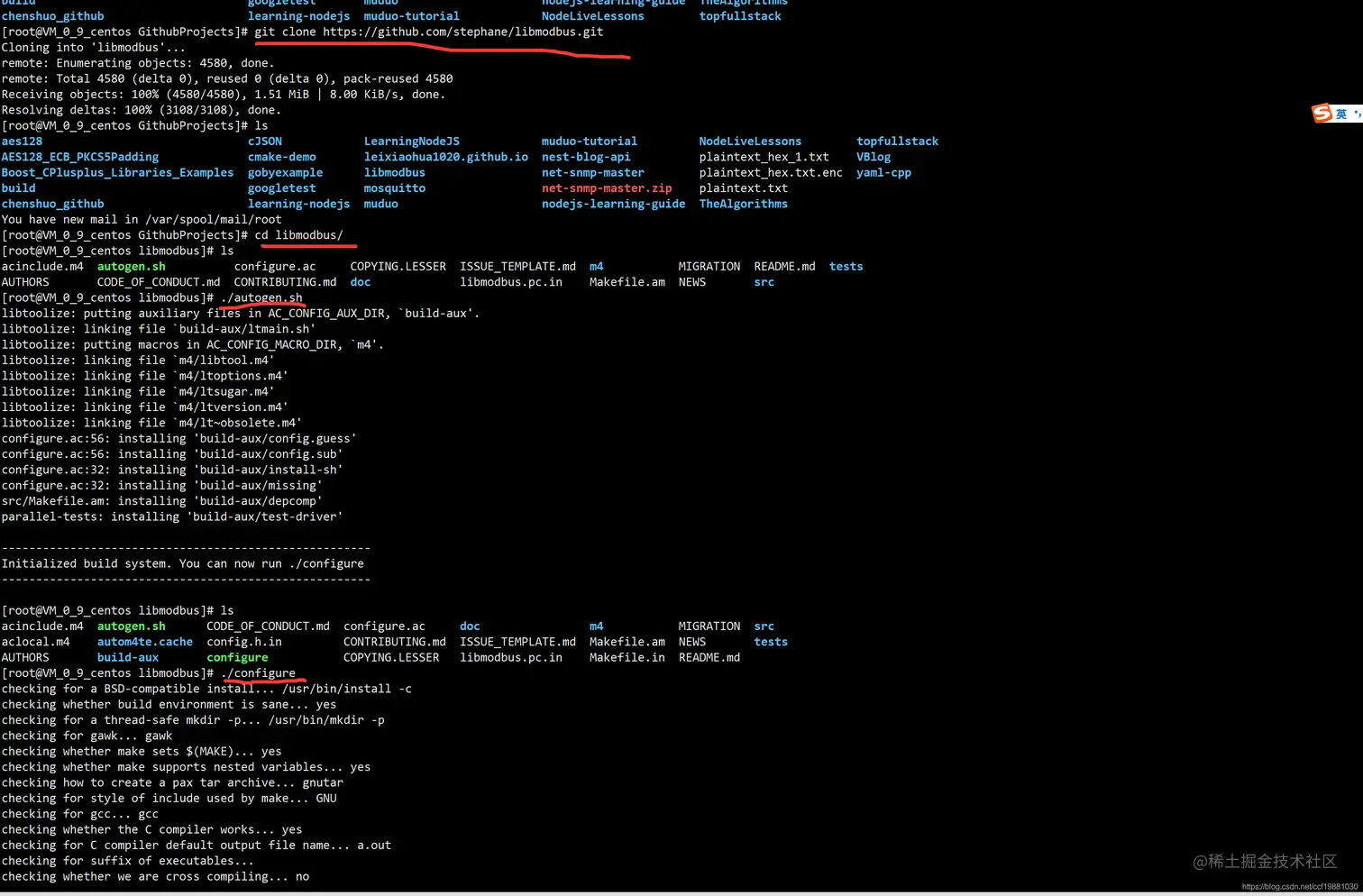Screen dimensions: 1363x896
Task: Select the googletest directory entry
Action: (281, 187)
